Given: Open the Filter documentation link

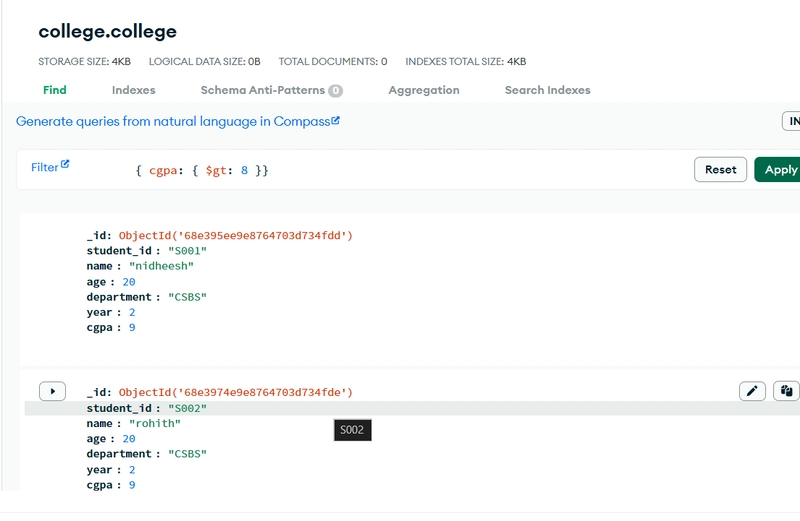Looking at the screenshot, I should coord(45,167).
